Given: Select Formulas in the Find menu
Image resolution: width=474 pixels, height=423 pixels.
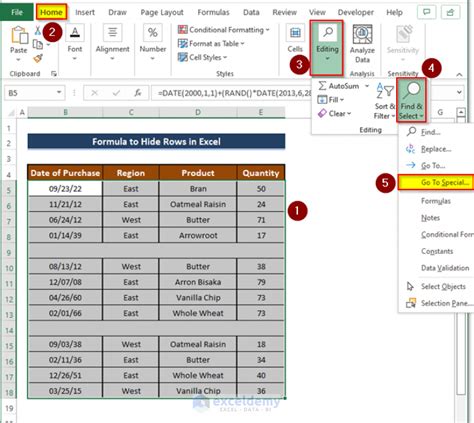Looking at the screenshot, I should [x=437, y=201].
